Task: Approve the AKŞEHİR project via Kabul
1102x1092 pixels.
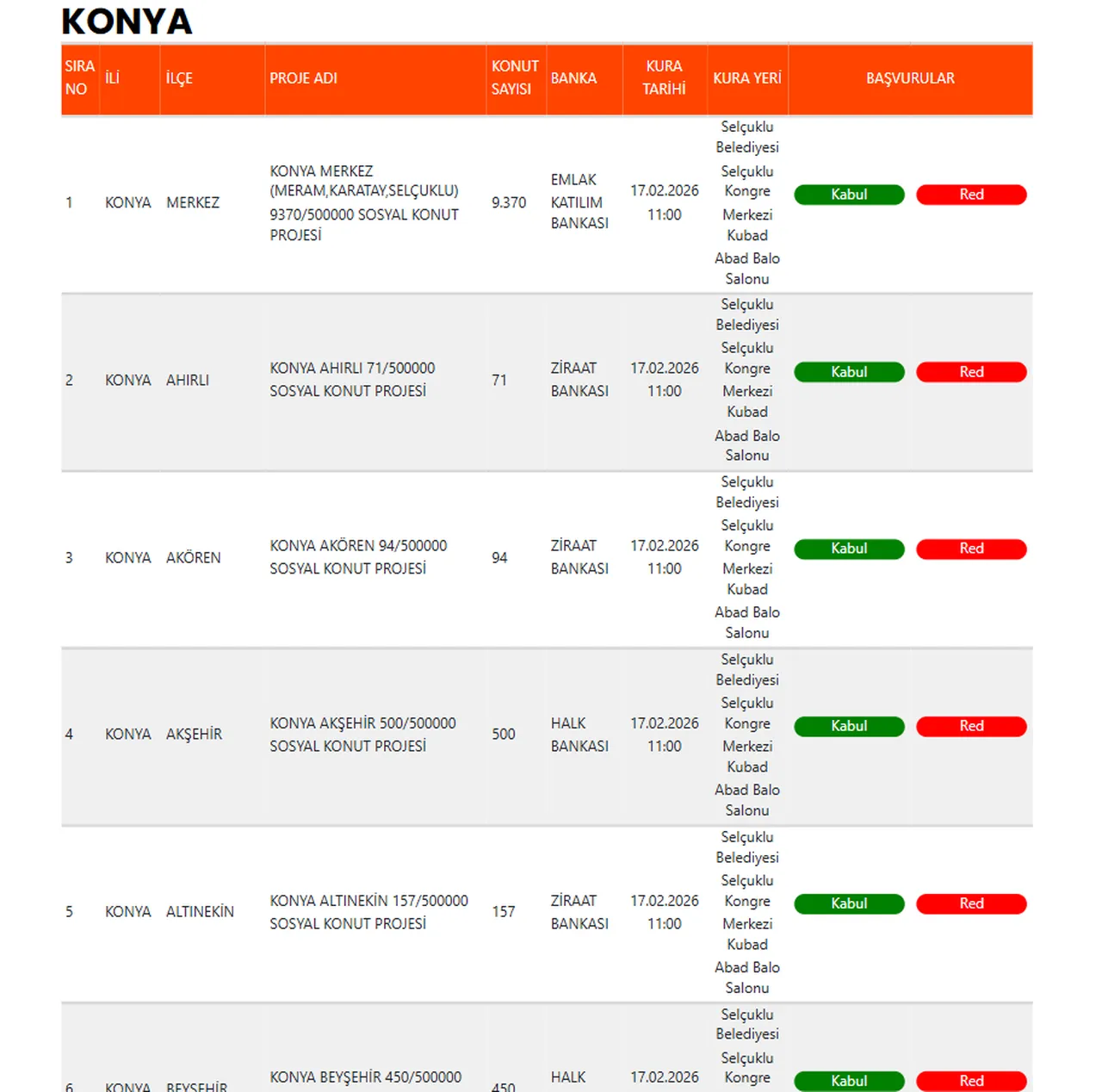Action: (848, 726)
